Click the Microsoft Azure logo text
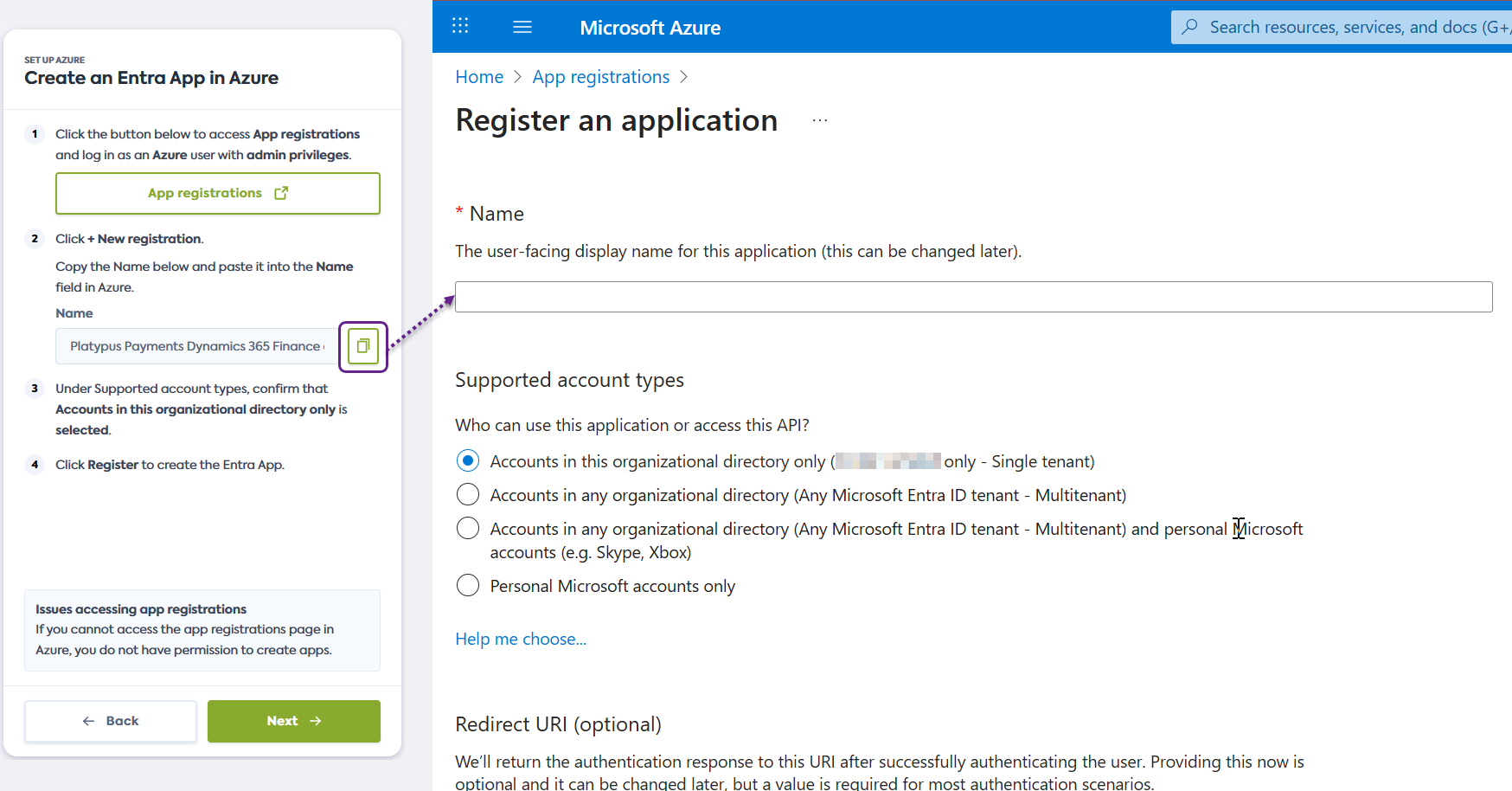Screen dimensions: 1512x791 click(650, 28)
